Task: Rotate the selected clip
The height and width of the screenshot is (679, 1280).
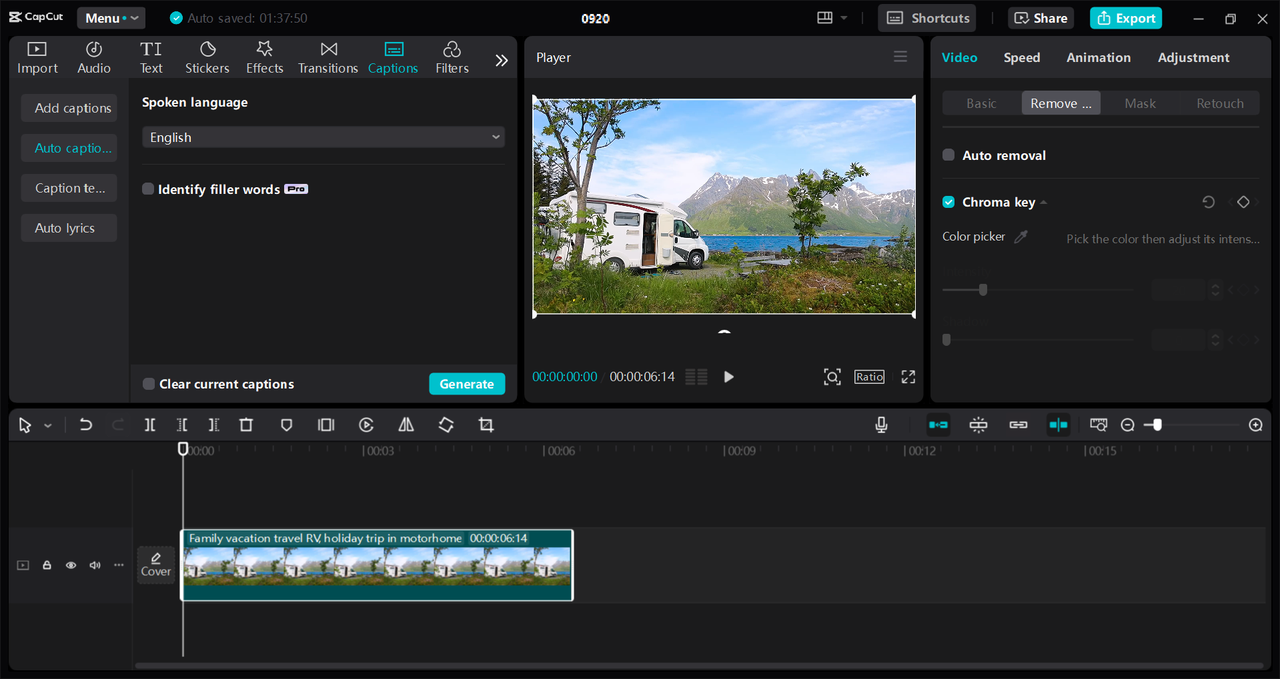Action: (x=446, y=425)
